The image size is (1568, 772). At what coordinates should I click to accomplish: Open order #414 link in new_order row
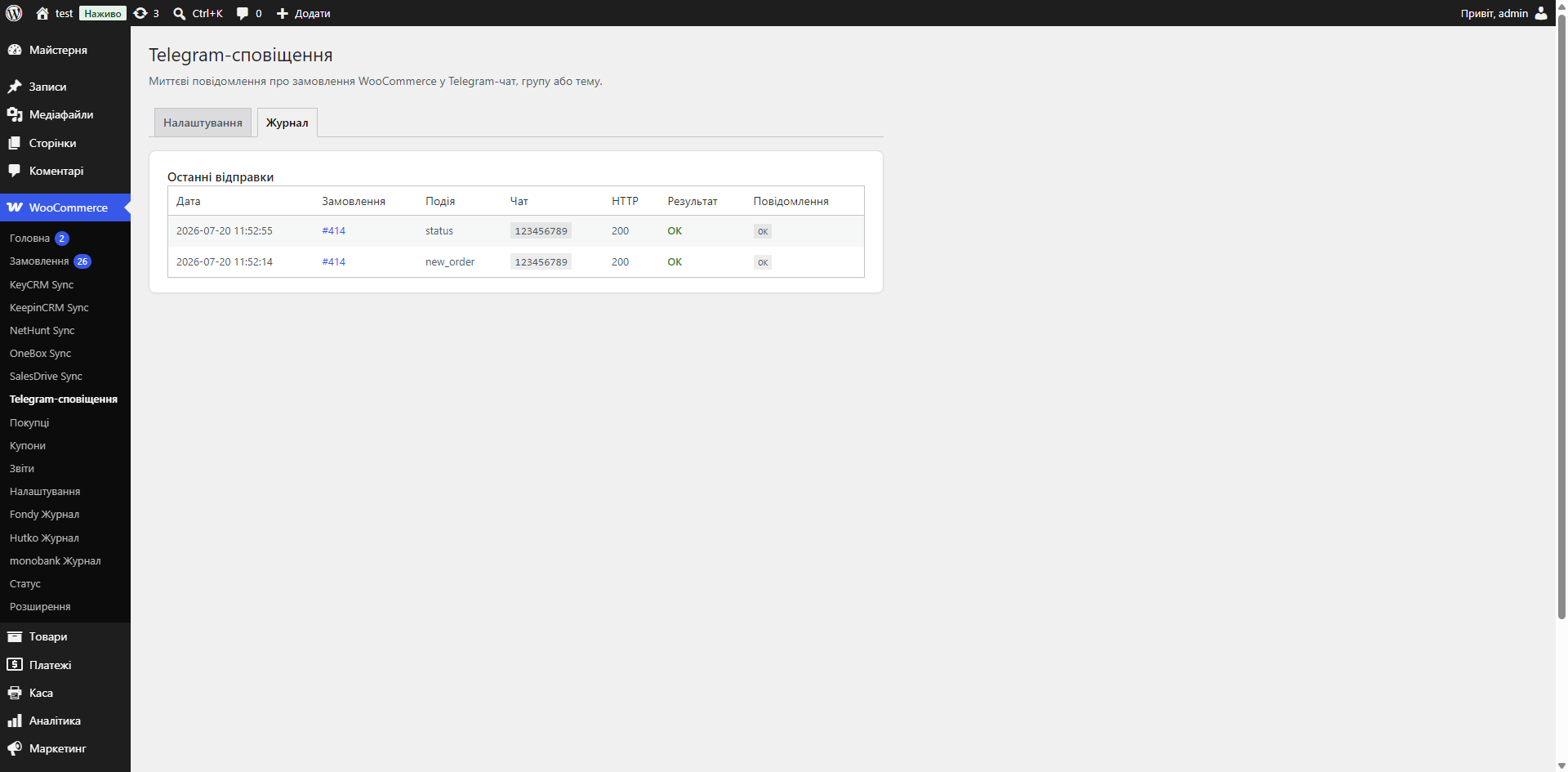[x=333, y=262]
